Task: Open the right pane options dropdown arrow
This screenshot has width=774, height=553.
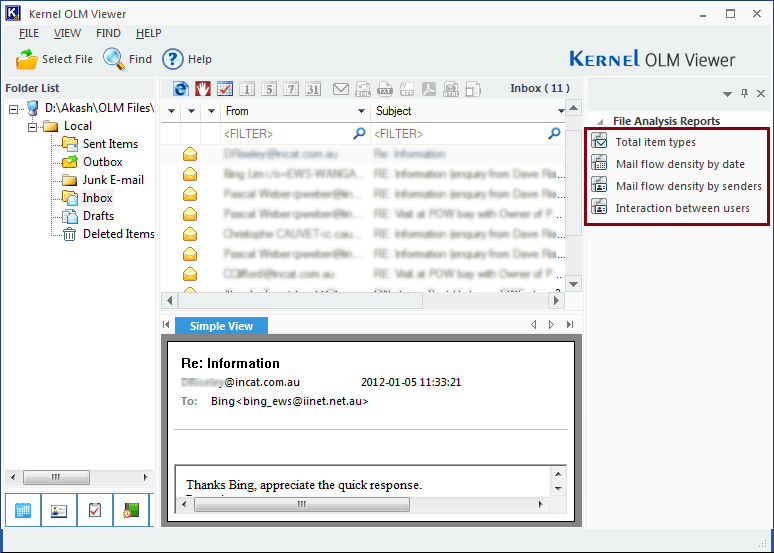Action: [x=727, y=94]
